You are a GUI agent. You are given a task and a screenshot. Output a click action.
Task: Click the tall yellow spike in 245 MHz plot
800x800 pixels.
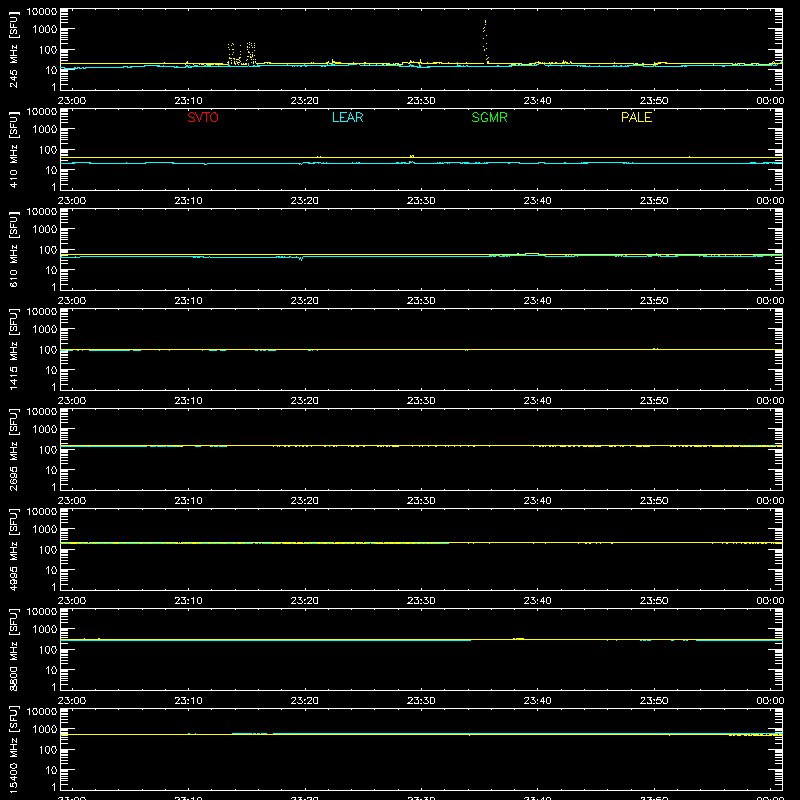click(x=485, y=41)
